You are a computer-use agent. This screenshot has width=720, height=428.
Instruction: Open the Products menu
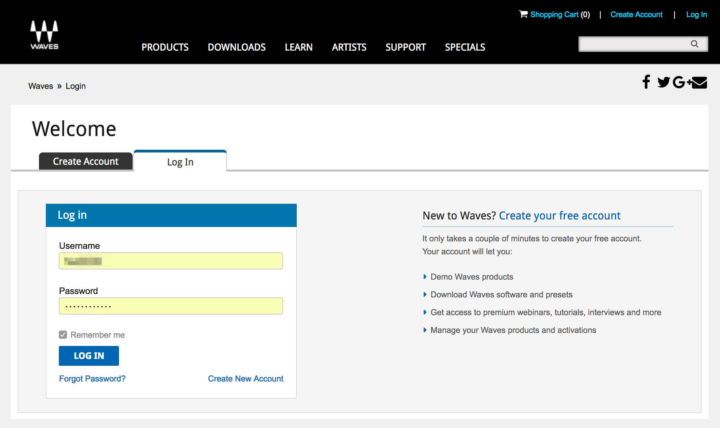[165, 47]
